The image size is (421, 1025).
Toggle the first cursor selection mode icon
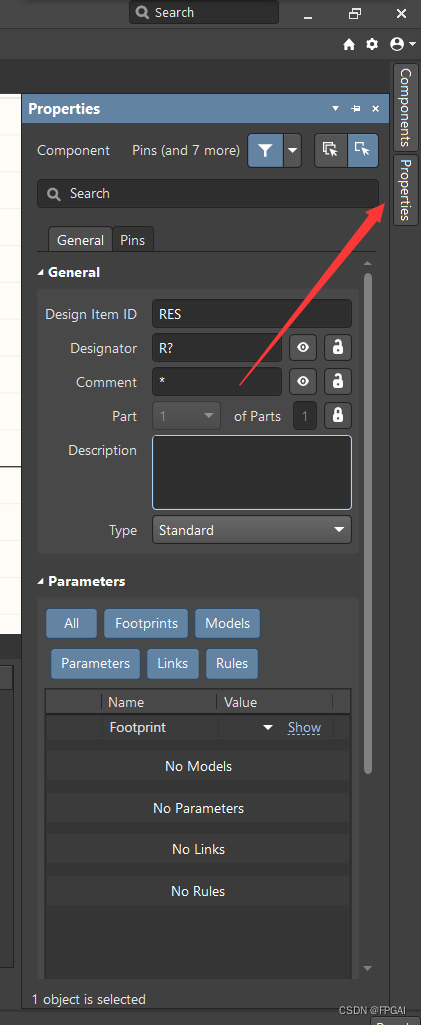pyautogui.click(x=330, y=150)
